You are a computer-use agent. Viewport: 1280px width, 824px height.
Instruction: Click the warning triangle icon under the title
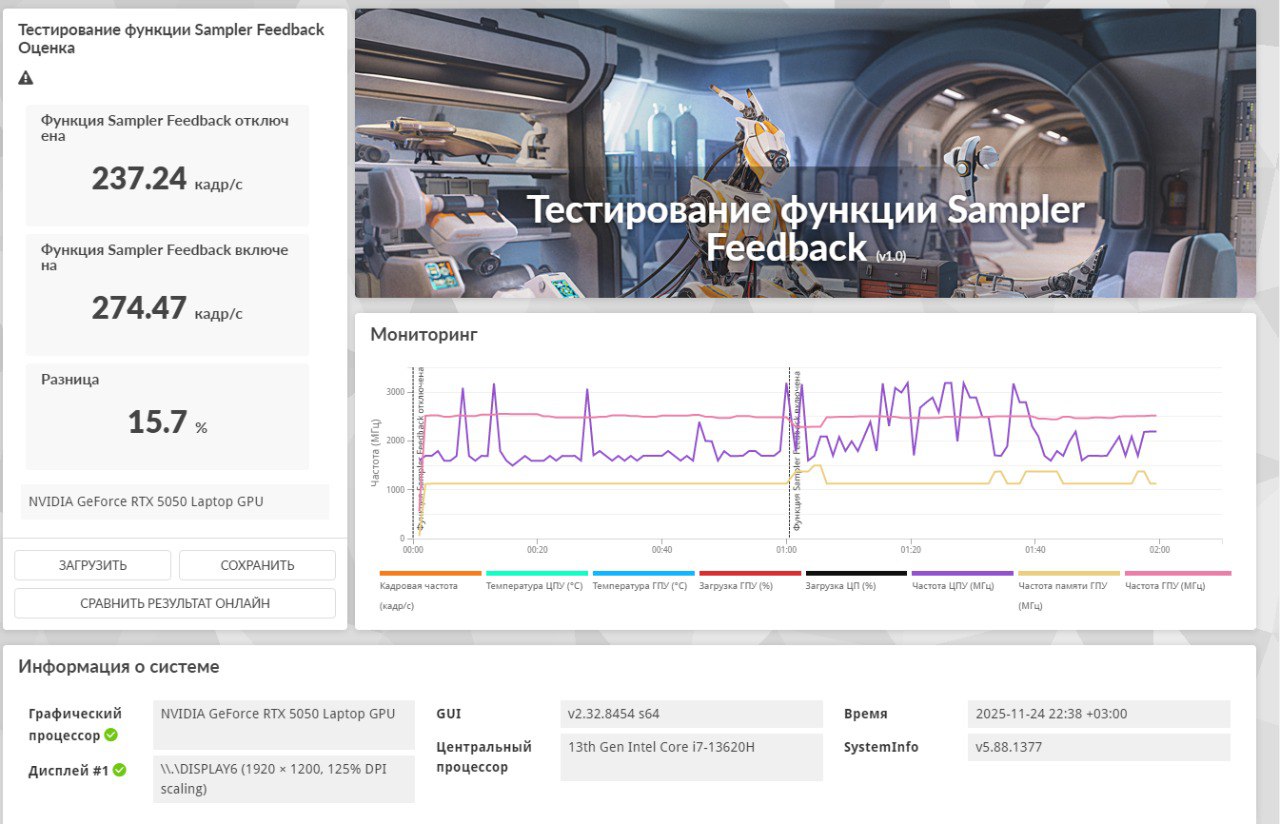(x=26, y=78)
